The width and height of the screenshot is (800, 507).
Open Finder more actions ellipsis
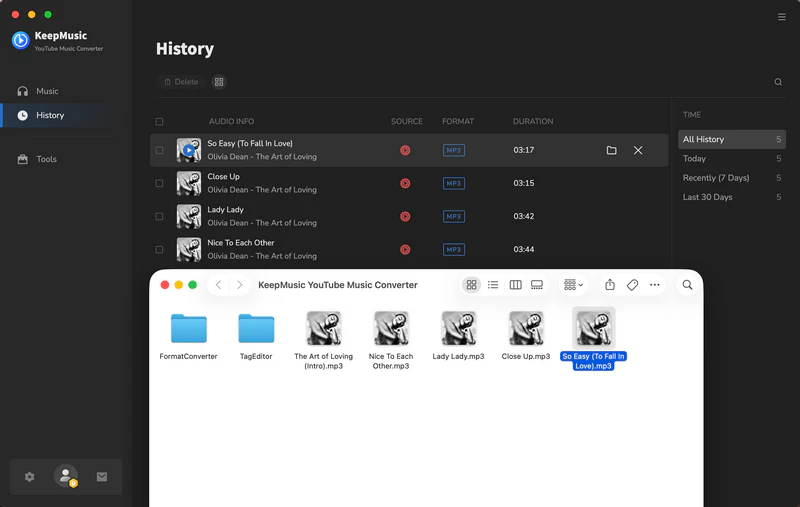(655, 285)
